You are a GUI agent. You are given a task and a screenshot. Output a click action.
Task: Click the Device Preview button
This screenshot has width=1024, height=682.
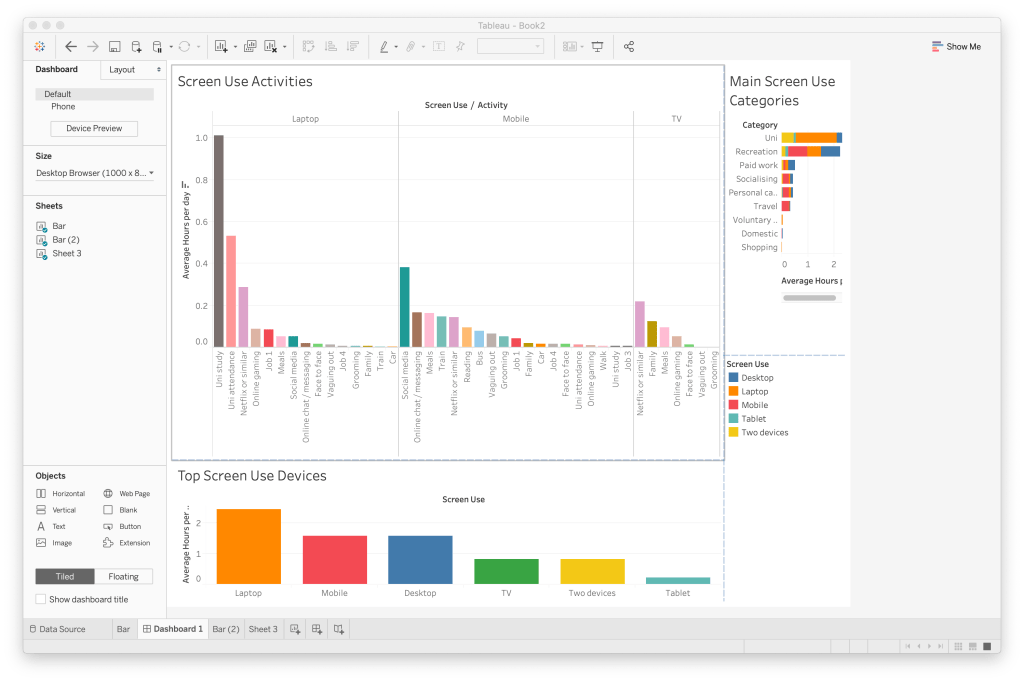94,129
